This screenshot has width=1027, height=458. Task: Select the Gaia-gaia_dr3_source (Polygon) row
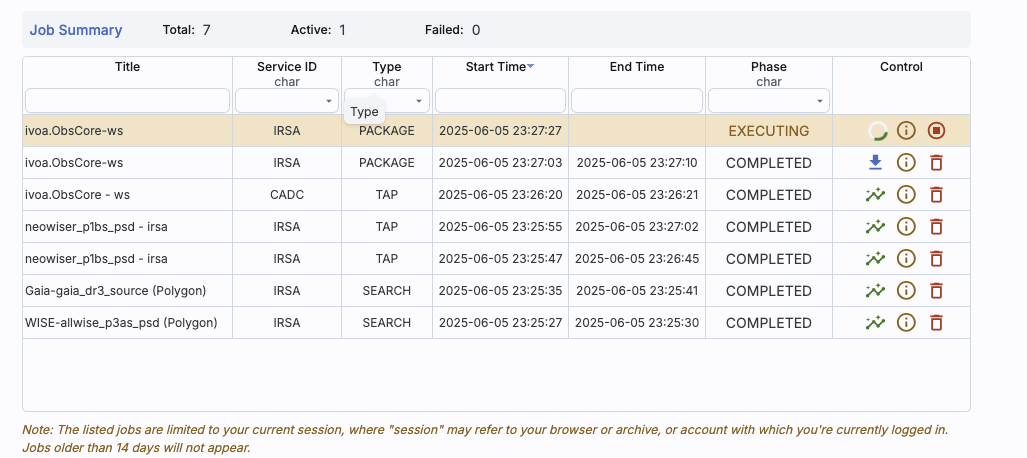click(x=496, y=290)
